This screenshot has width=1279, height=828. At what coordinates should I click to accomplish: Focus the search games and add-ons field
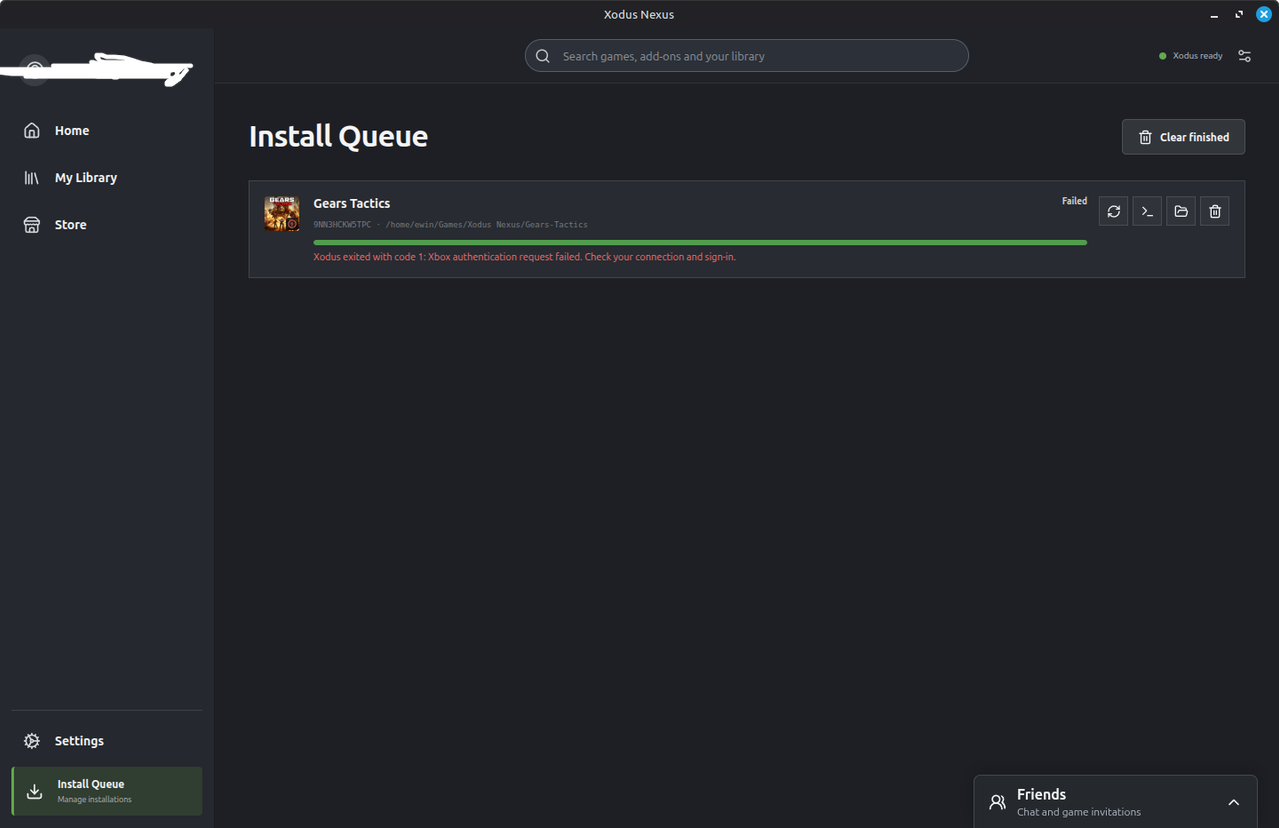[747, 56]
